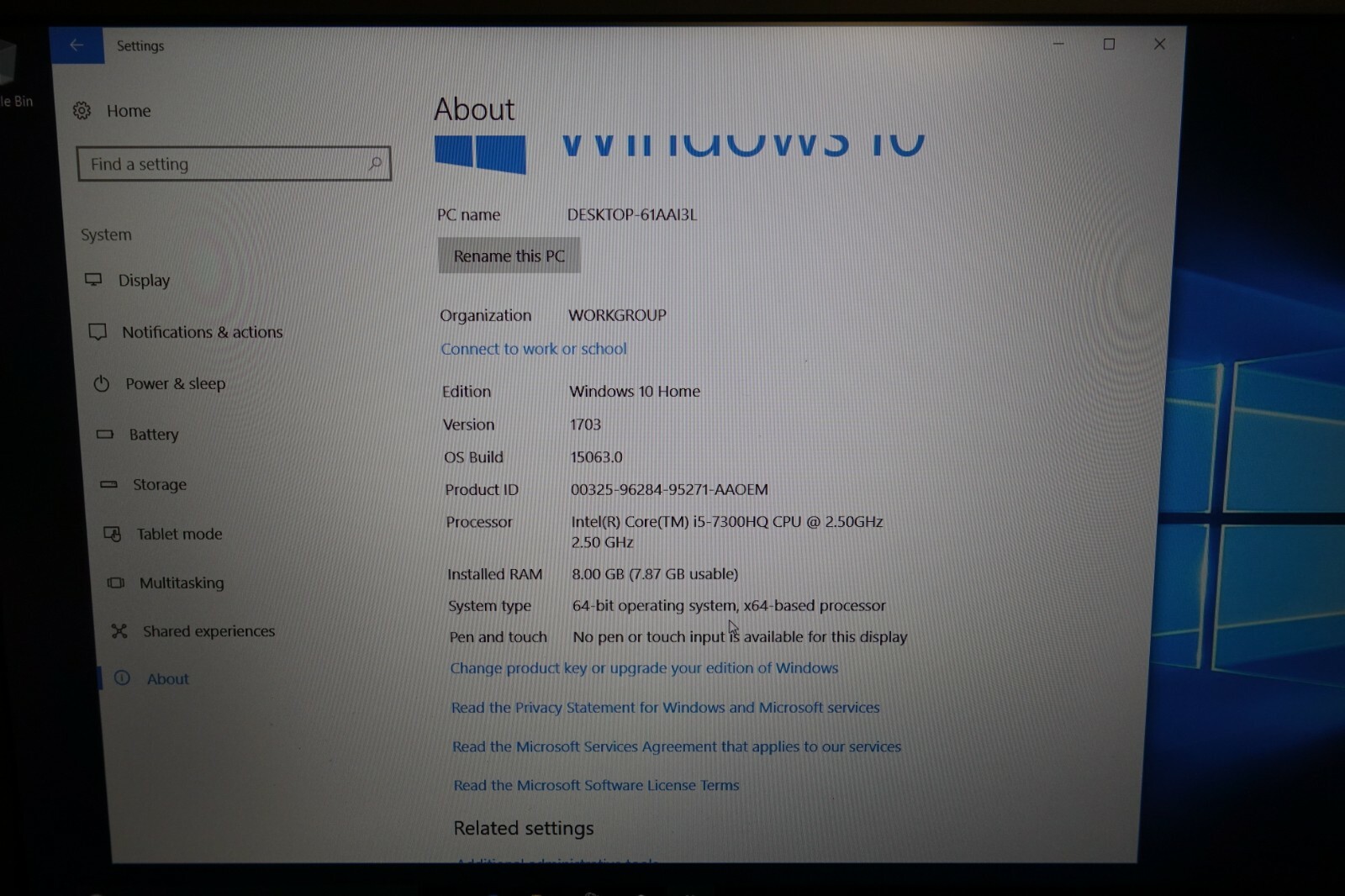Highlight the About section heading
1345x896 pixels.
473,109
